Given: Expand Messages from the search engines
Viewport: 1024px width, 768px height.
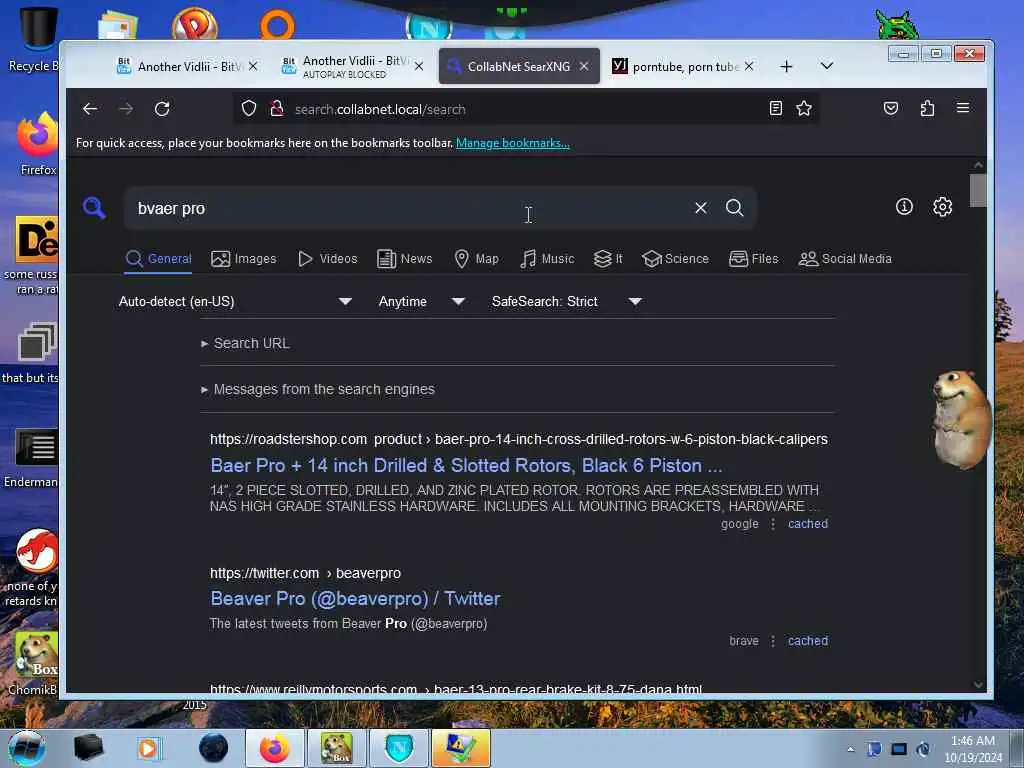Looking at the screenshot, I should (x=317, y=389).
